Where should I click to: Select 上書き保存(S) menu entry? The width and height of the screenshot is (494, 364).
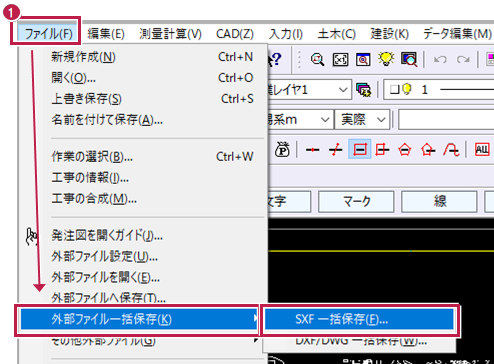click(152, 99)
